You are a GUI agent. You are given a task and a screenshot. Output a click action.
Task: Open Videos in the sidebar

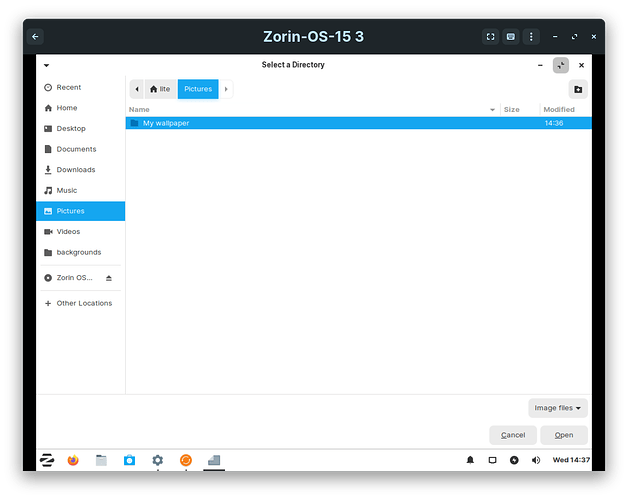click(x=81, y=232)
